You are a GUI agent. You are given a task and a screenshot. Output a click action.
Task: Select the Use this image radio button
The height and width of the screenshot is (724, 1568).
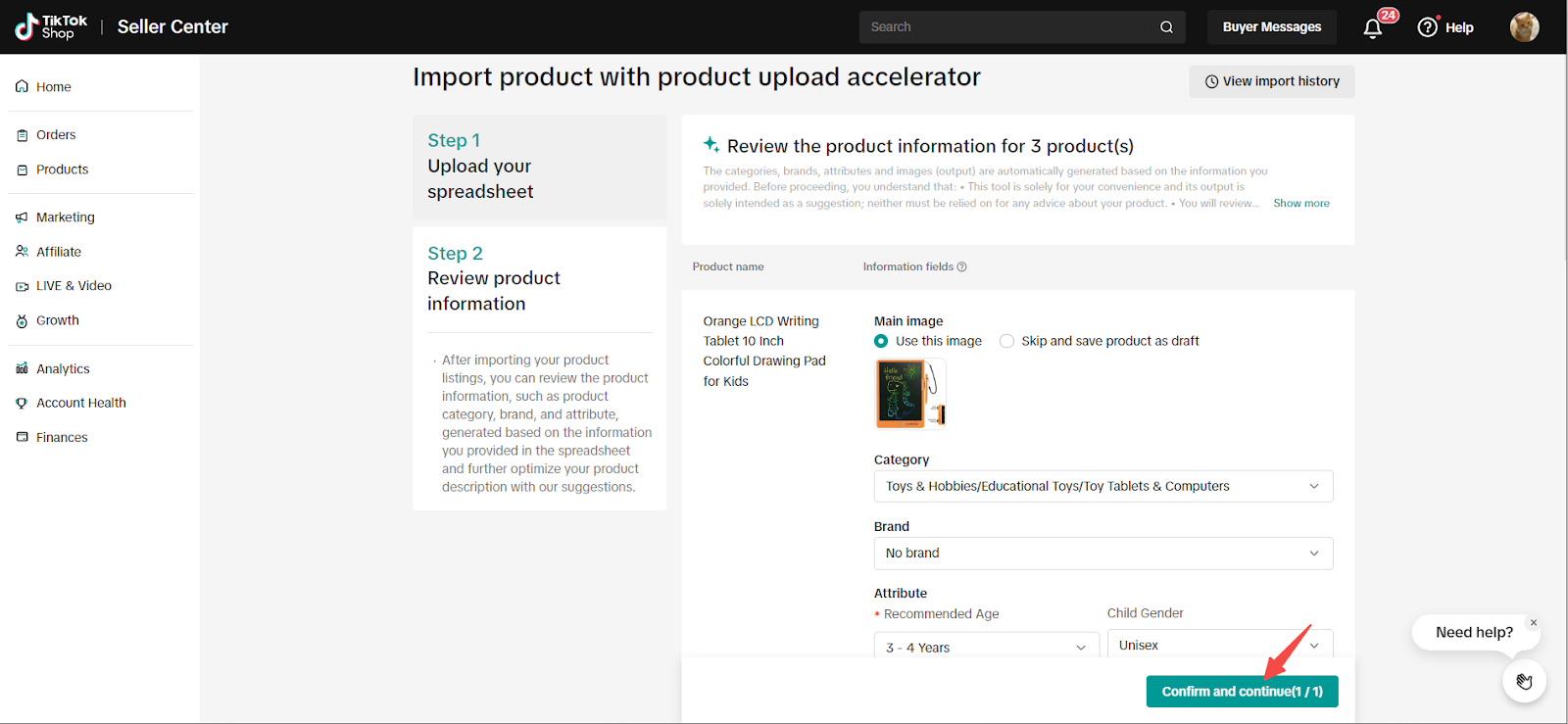click(881, 341)
